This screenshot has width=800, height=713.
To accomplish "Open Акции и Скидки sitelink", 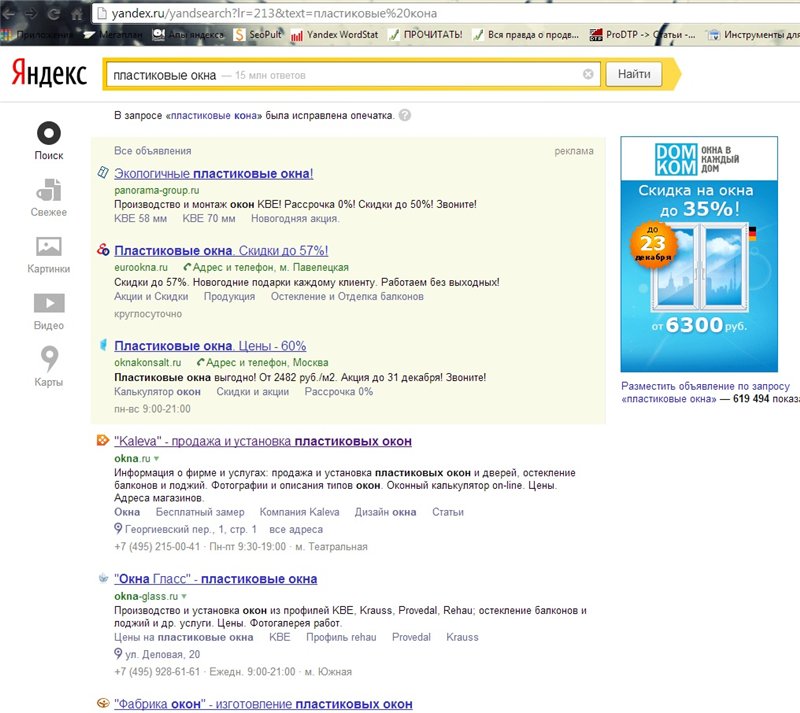I will (x=151, y=297).
